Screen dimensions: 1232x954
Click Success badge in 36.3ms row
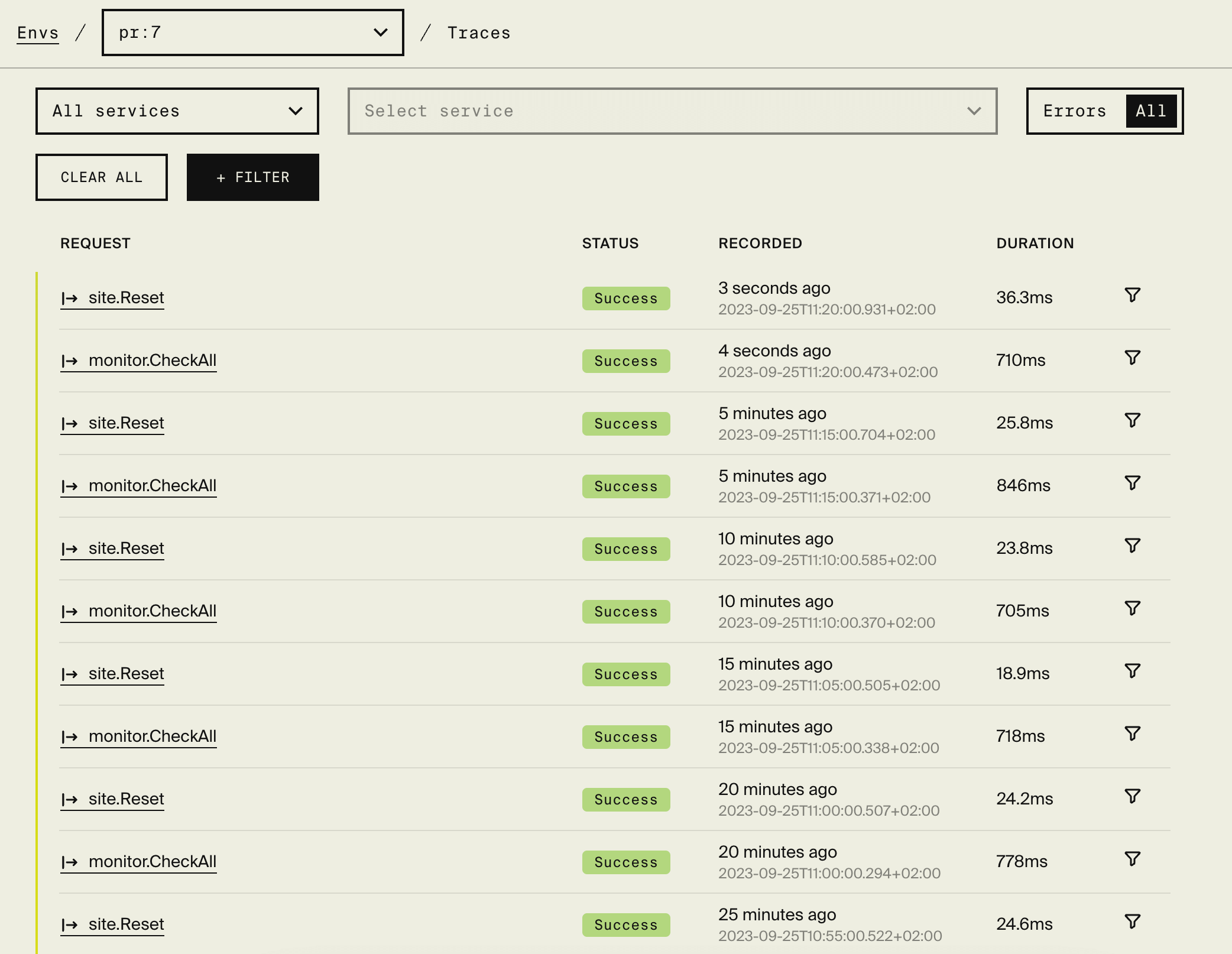click(x=626, y=298)
